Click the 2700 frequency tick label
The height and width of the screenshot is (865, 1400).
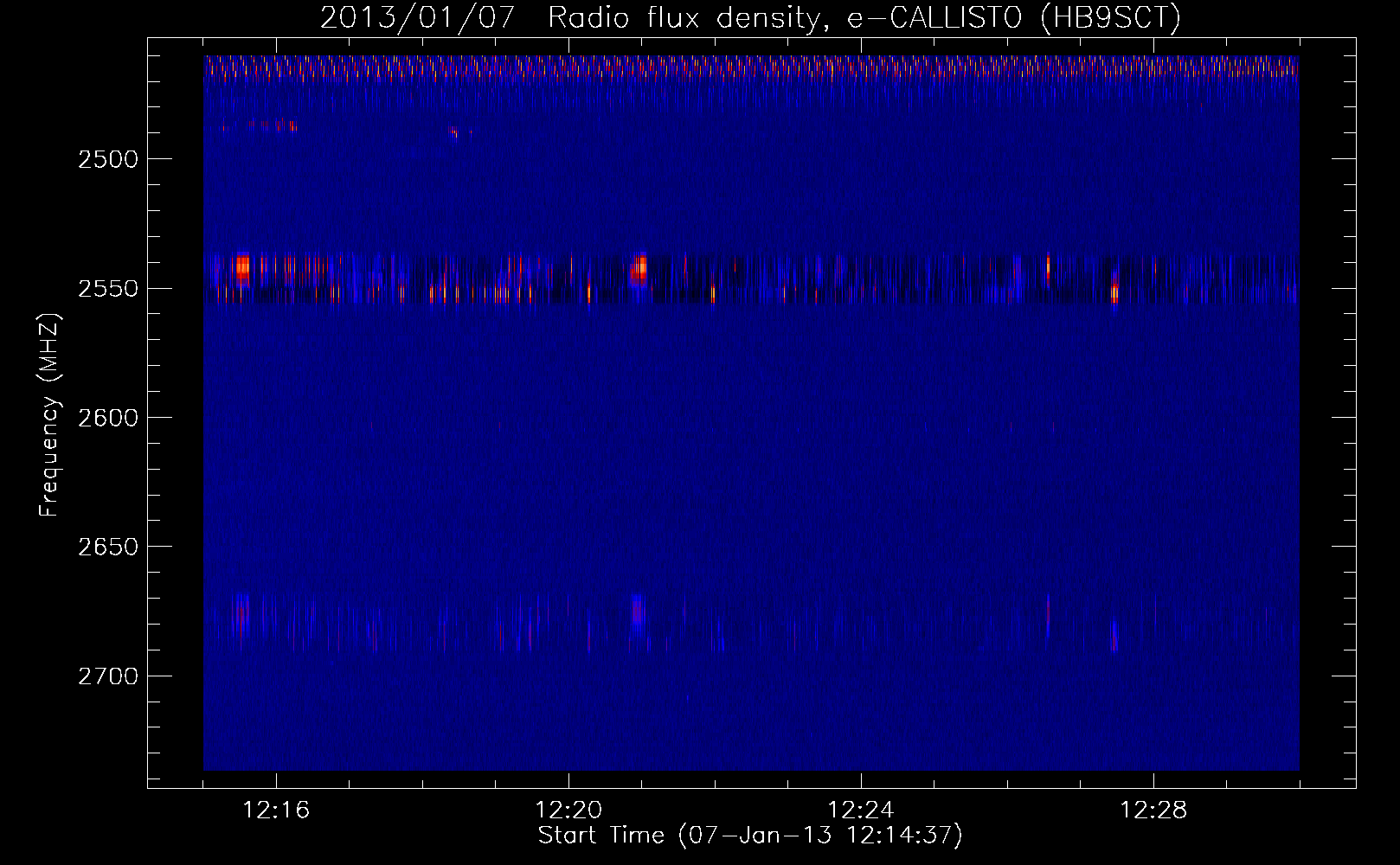click(x=109, y=676)
